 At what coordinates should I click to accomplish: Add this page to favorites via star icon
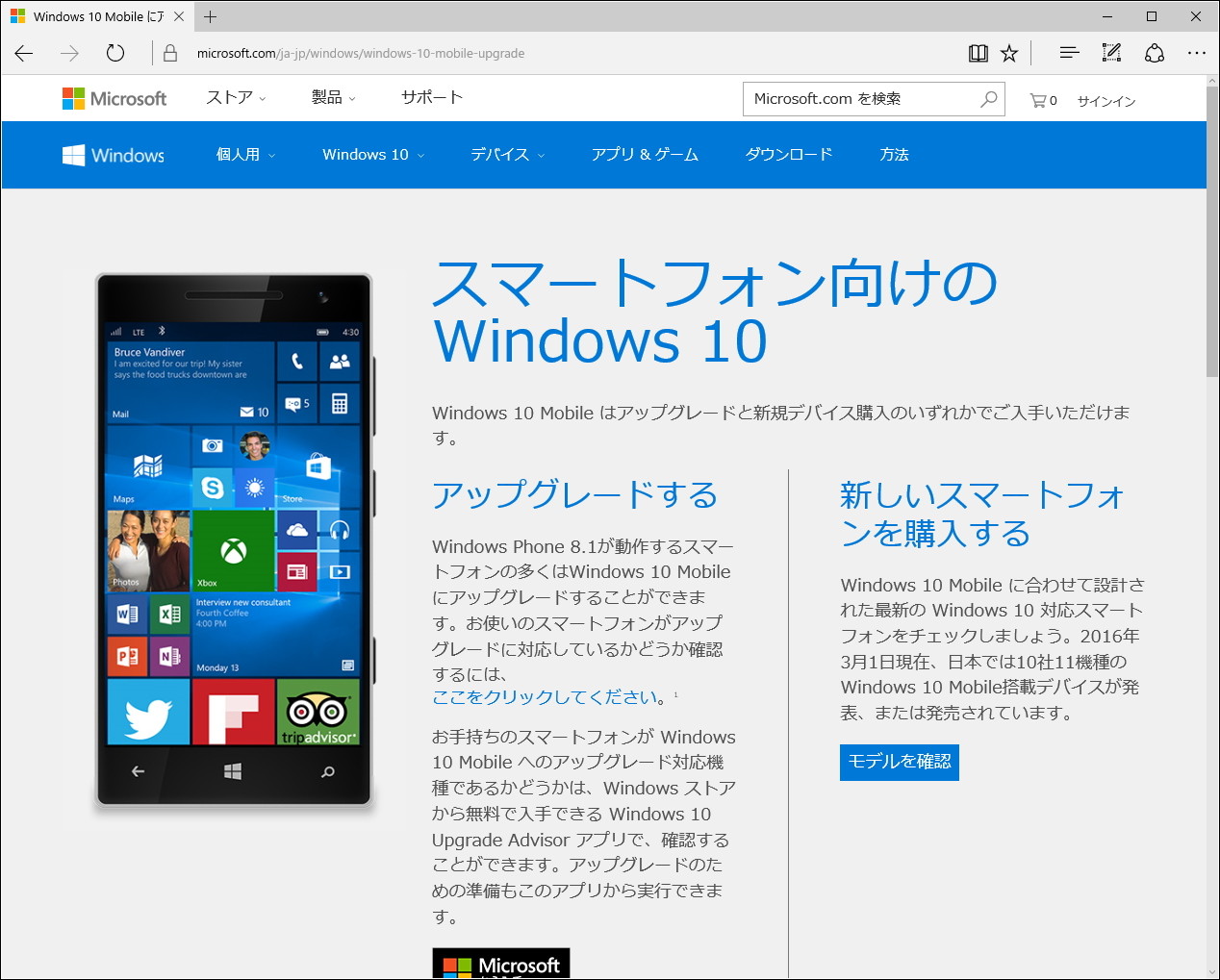(1009, 53)
